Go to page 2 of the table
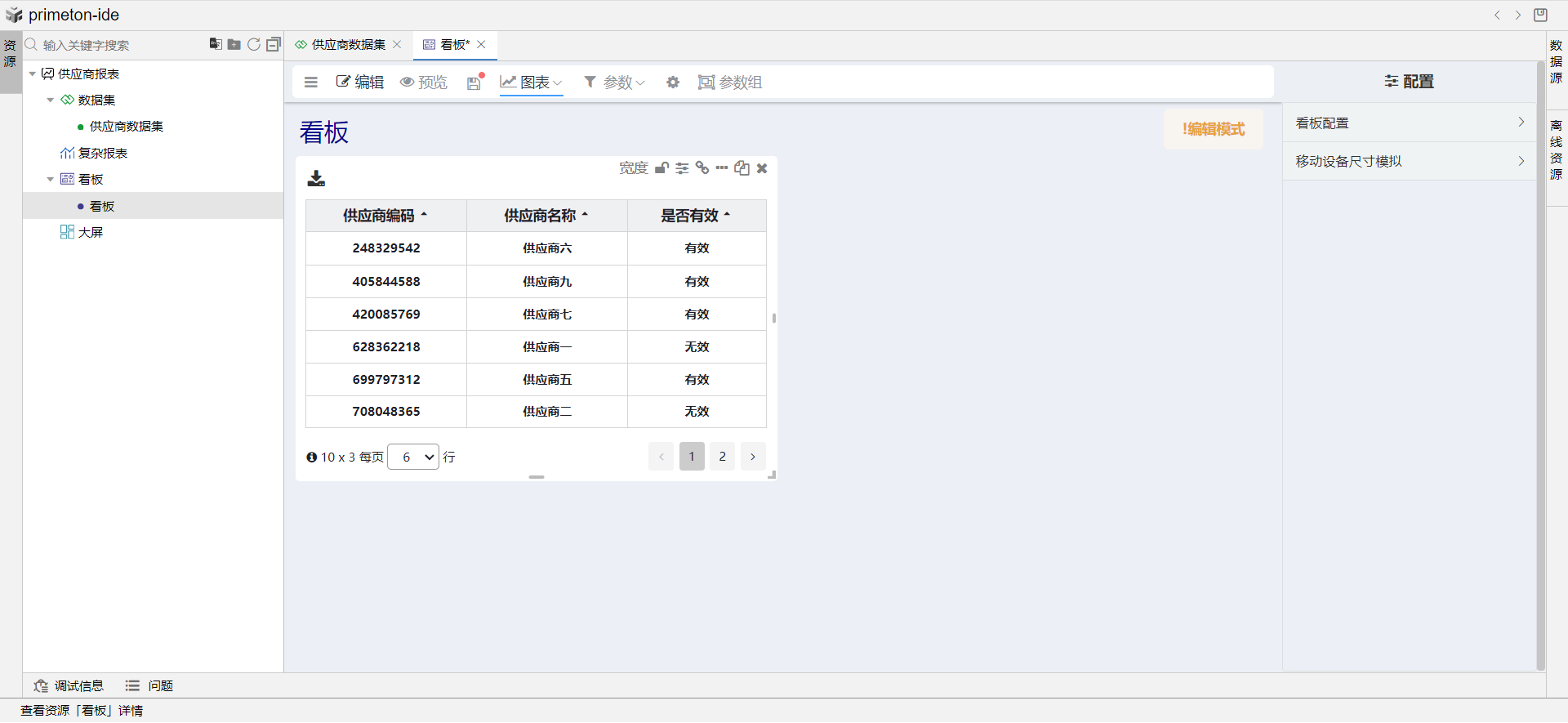Viewport: 1568px width, 723px height. click(x=722, y=457)
